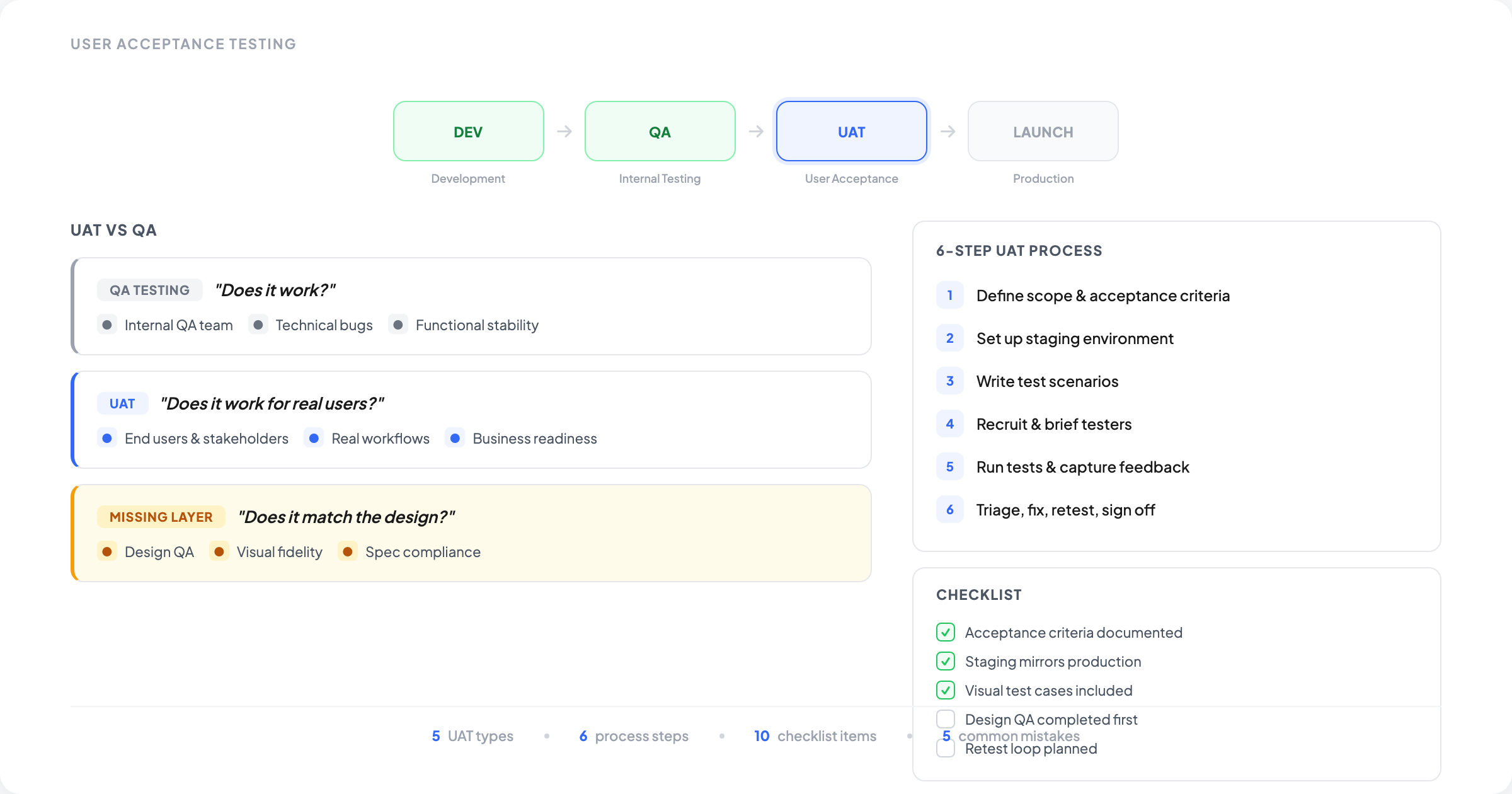Select the QA stage box

point(660,131)
